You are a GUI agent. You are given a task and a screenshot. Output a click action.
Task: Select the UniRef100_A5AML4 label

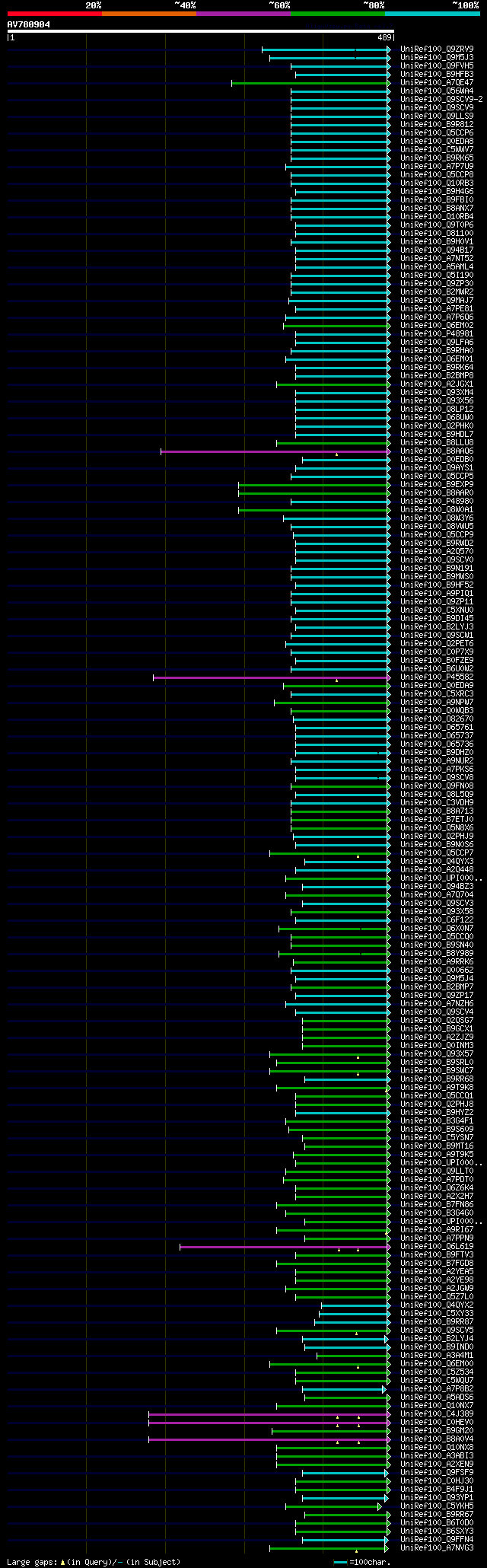pos(437,266)
